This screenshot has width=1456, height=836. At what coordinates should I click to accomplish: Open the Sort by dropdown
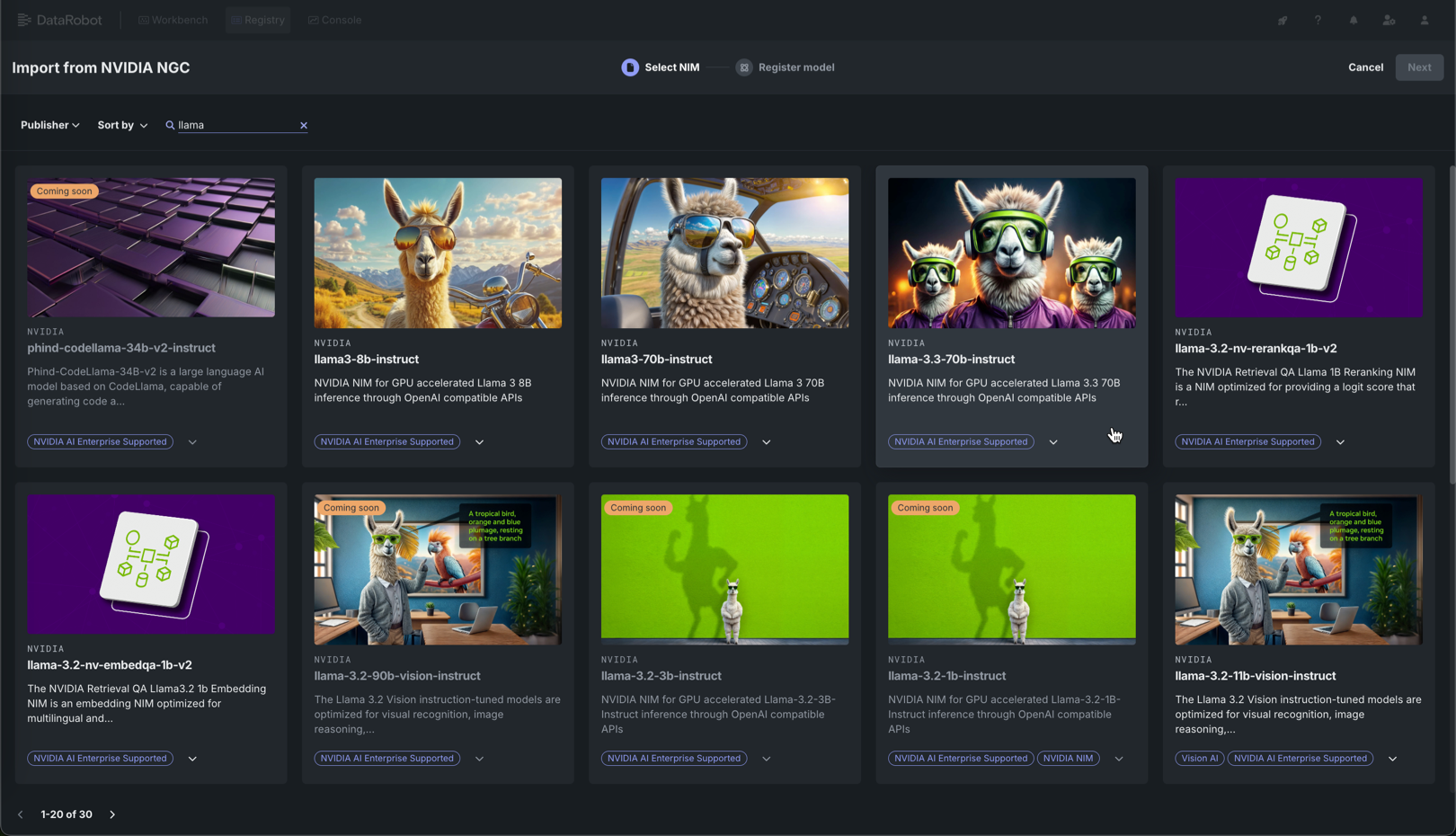122,125
